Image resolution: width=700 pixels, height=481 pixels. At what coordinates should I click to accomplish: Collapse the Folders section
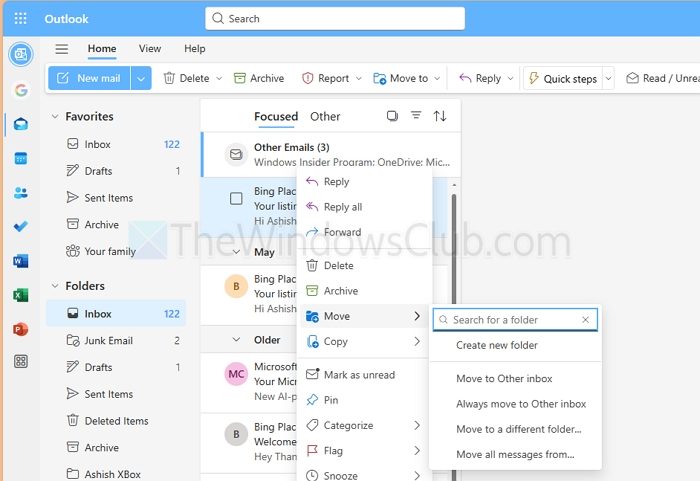coord(55,286)
